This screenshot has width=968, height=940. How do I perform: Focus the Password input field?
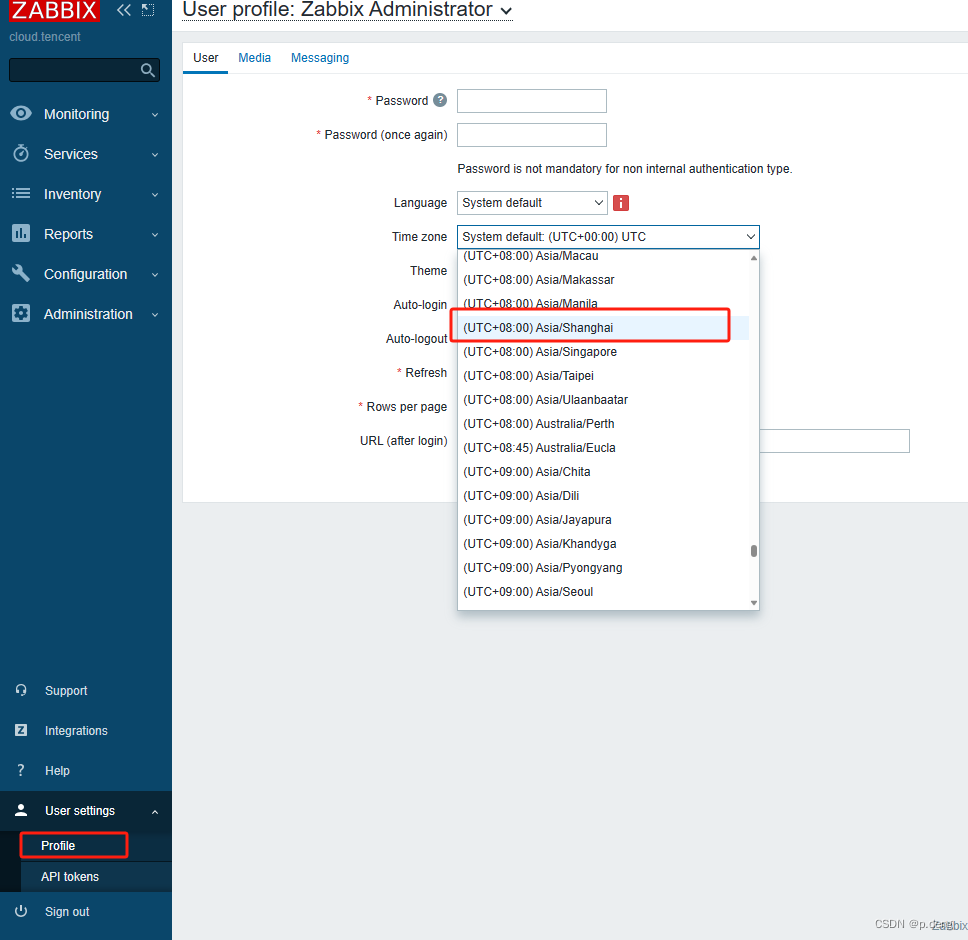532,101
